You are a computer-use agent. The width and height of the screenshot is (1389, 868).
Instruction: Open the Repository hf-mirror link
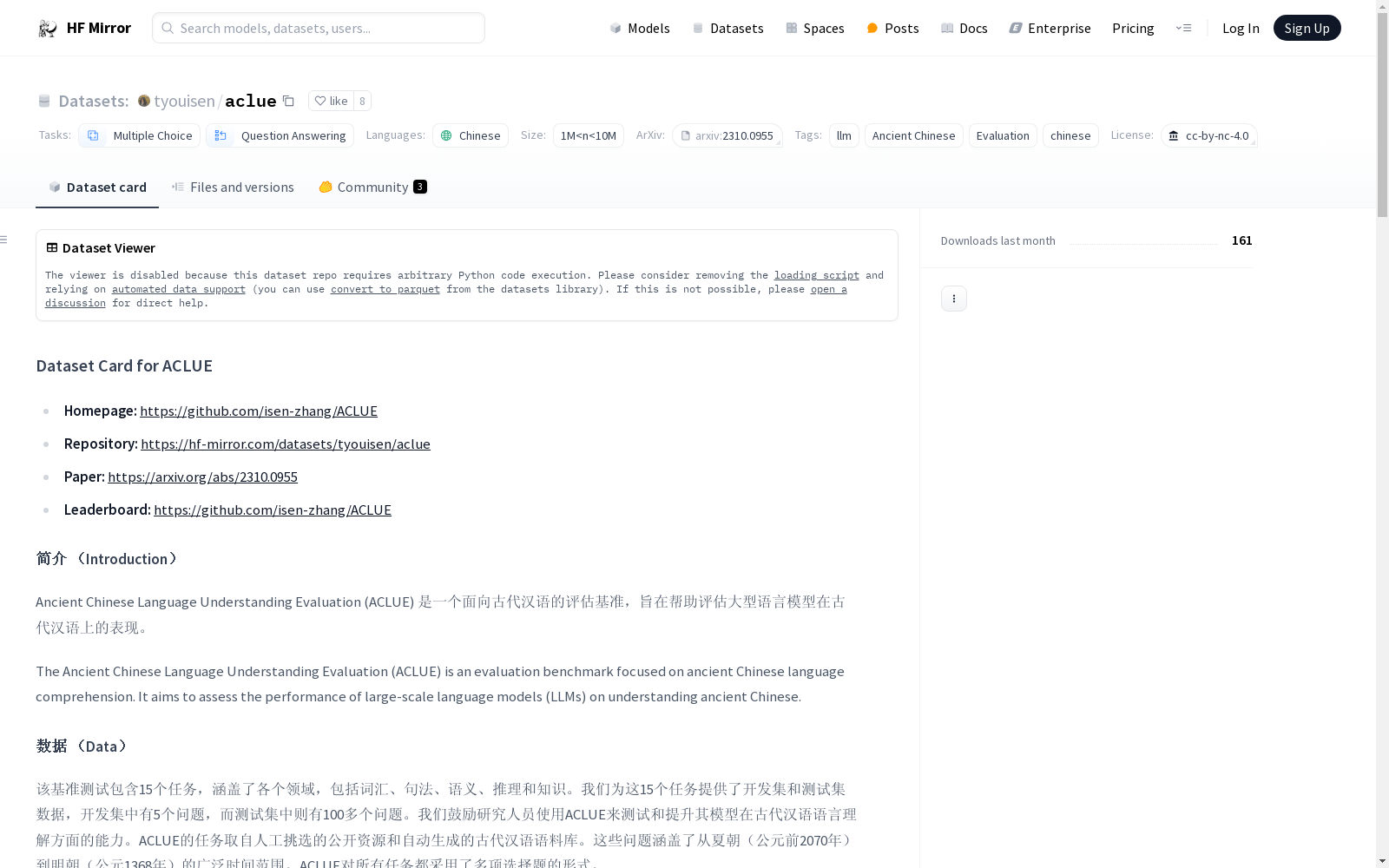pos(286,444)
